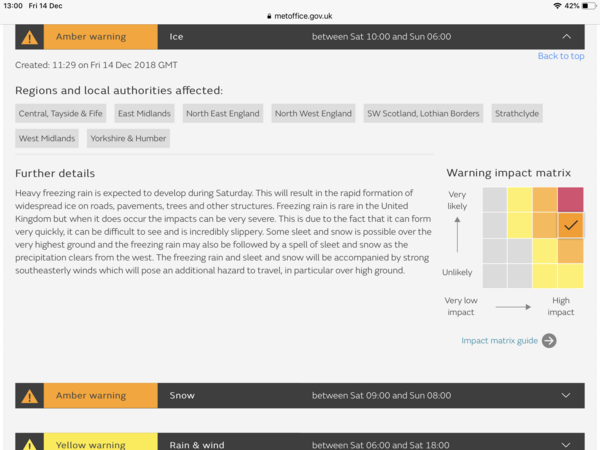Click the Rain & wind warning triangle icon
Image resolution: width=600 pixels, height=450 pixels.
point(29,444)
